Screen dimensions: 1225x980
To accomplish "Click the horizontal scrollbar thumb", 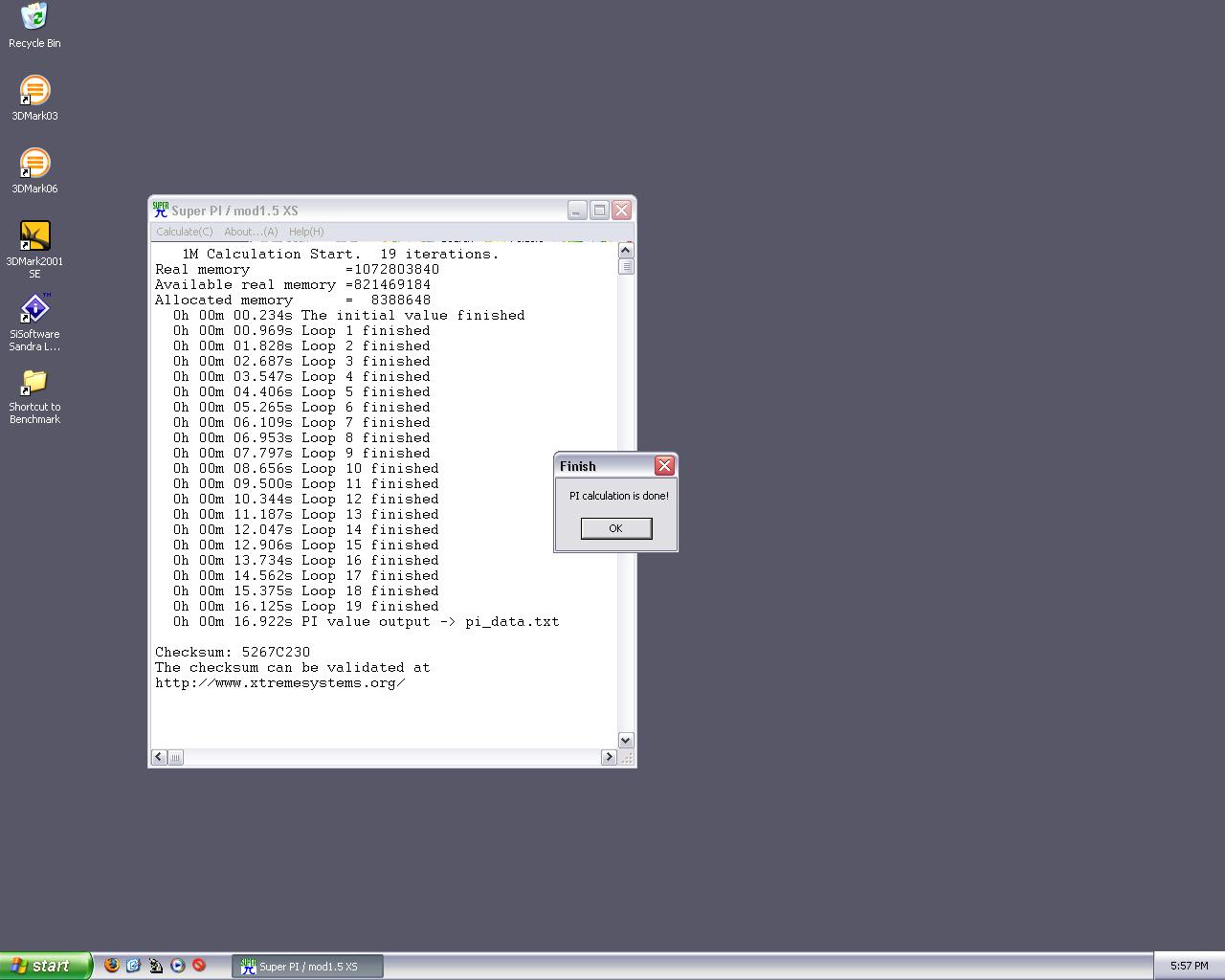I will coord(175,757).
